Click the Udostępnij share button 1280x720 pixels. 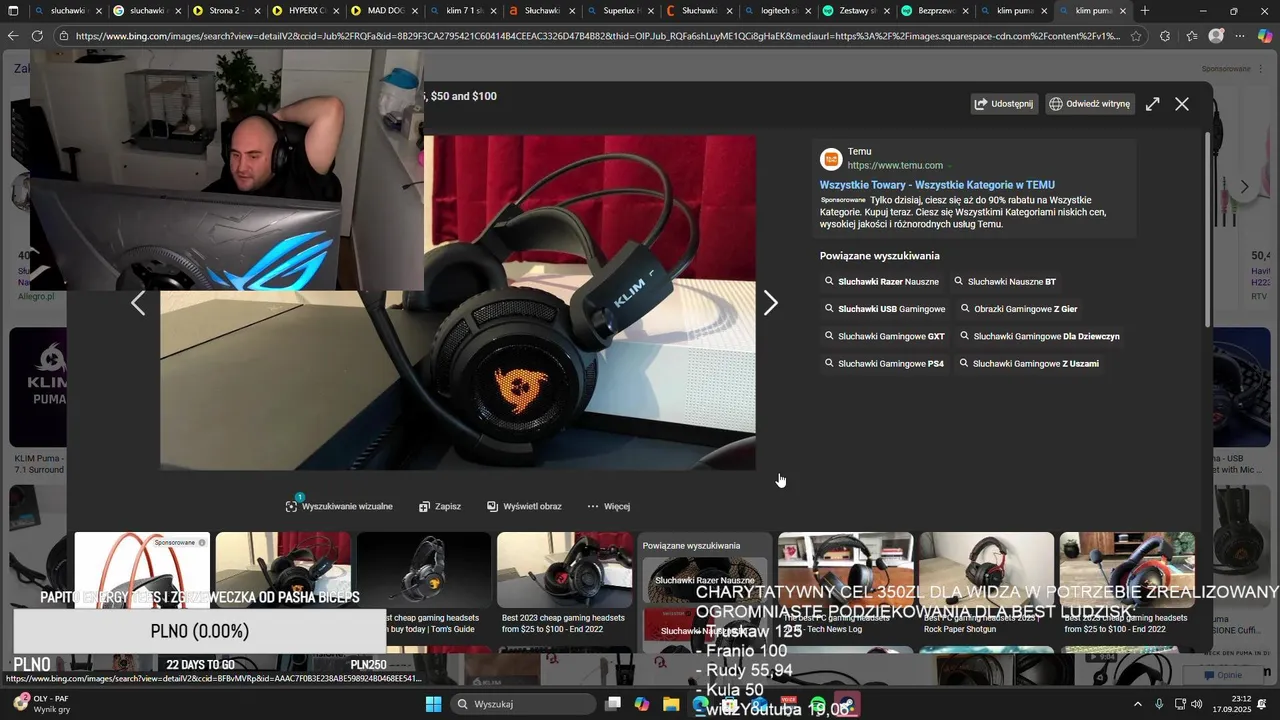pyautogui.click(x=1004, y=104)
